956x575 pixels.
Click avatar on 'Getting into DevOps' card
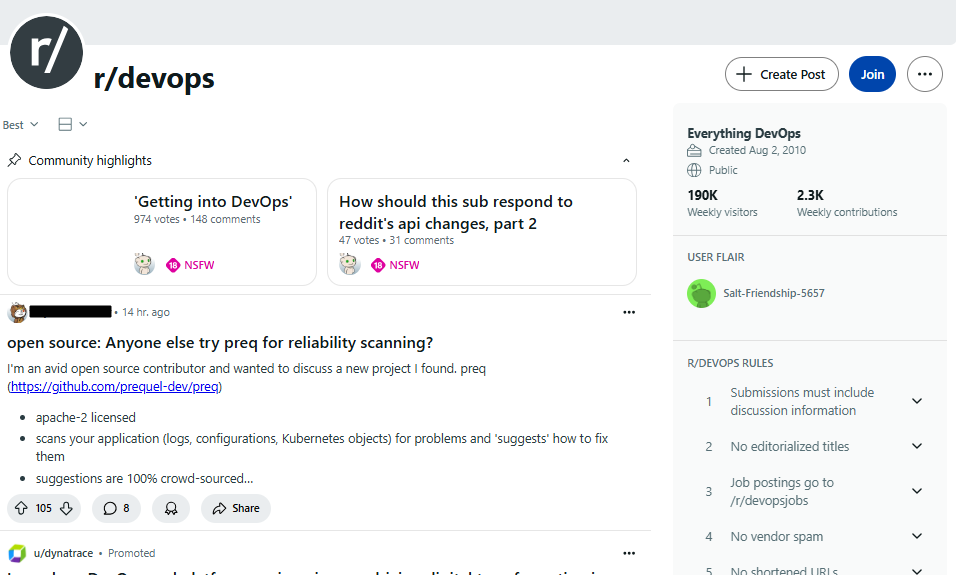click(x=144, y=265)
